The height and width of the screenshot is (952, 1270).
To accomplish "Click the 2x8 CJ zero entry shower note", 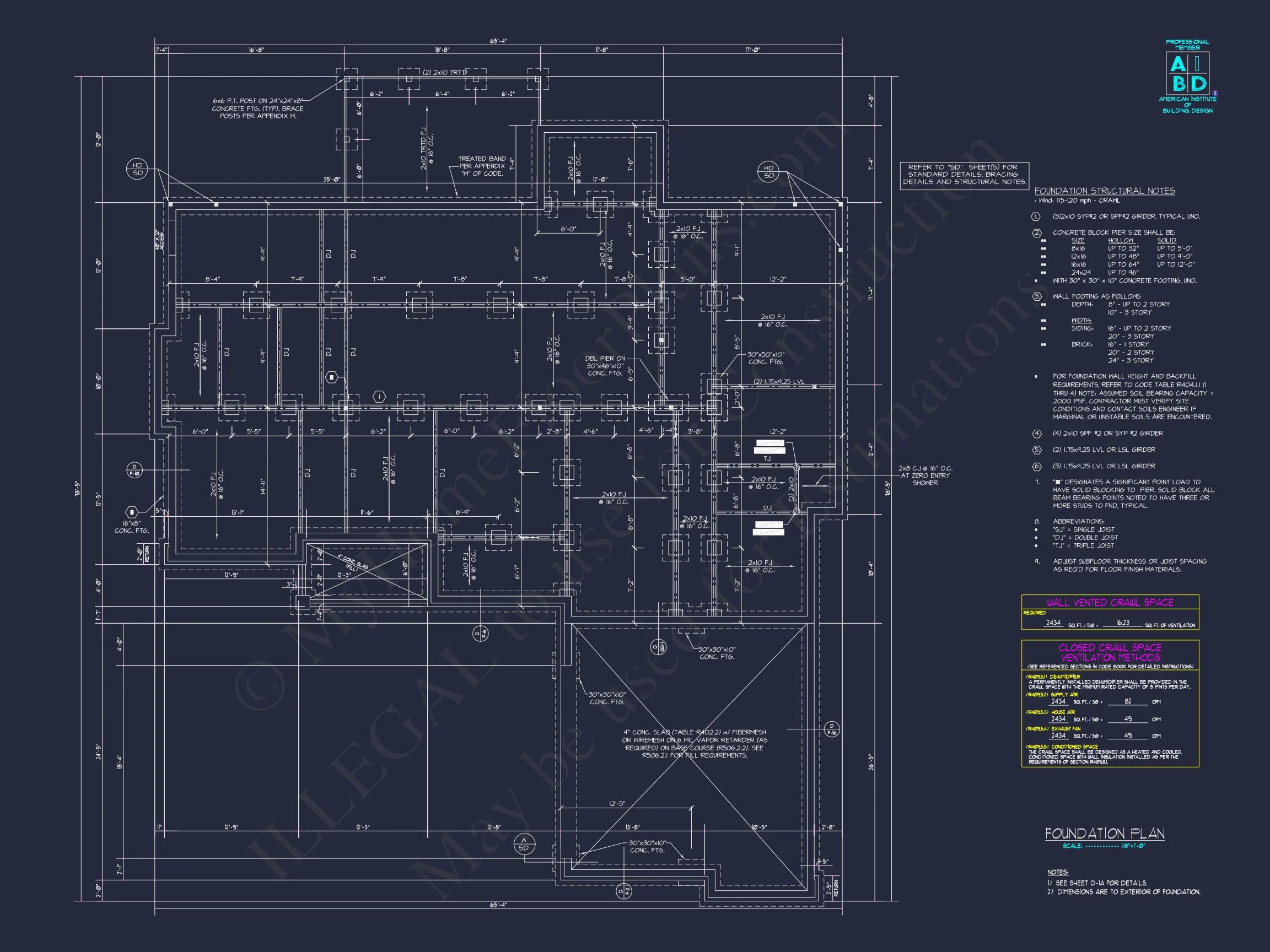I will [924, 475].
